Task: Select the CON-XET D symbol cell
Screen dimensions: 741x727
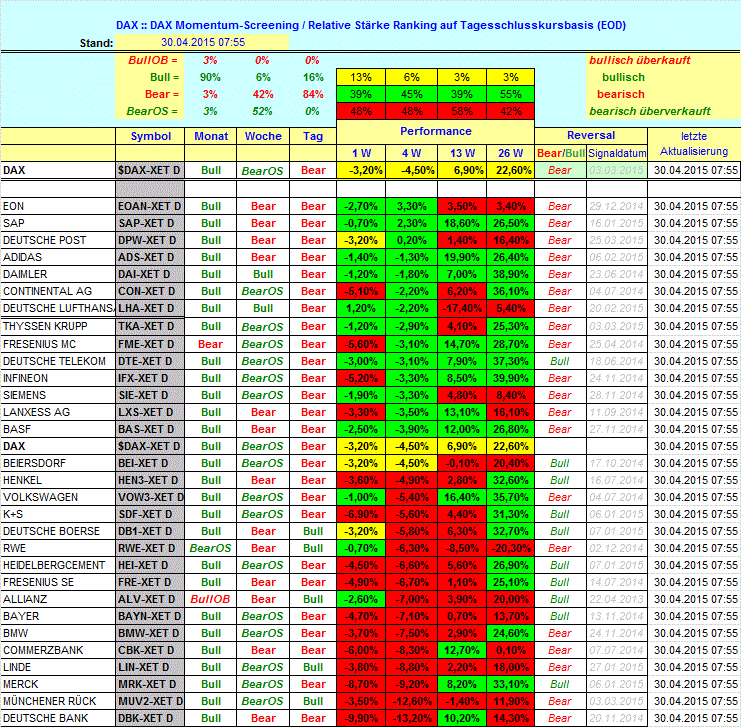Action: [x=150, y=291]
